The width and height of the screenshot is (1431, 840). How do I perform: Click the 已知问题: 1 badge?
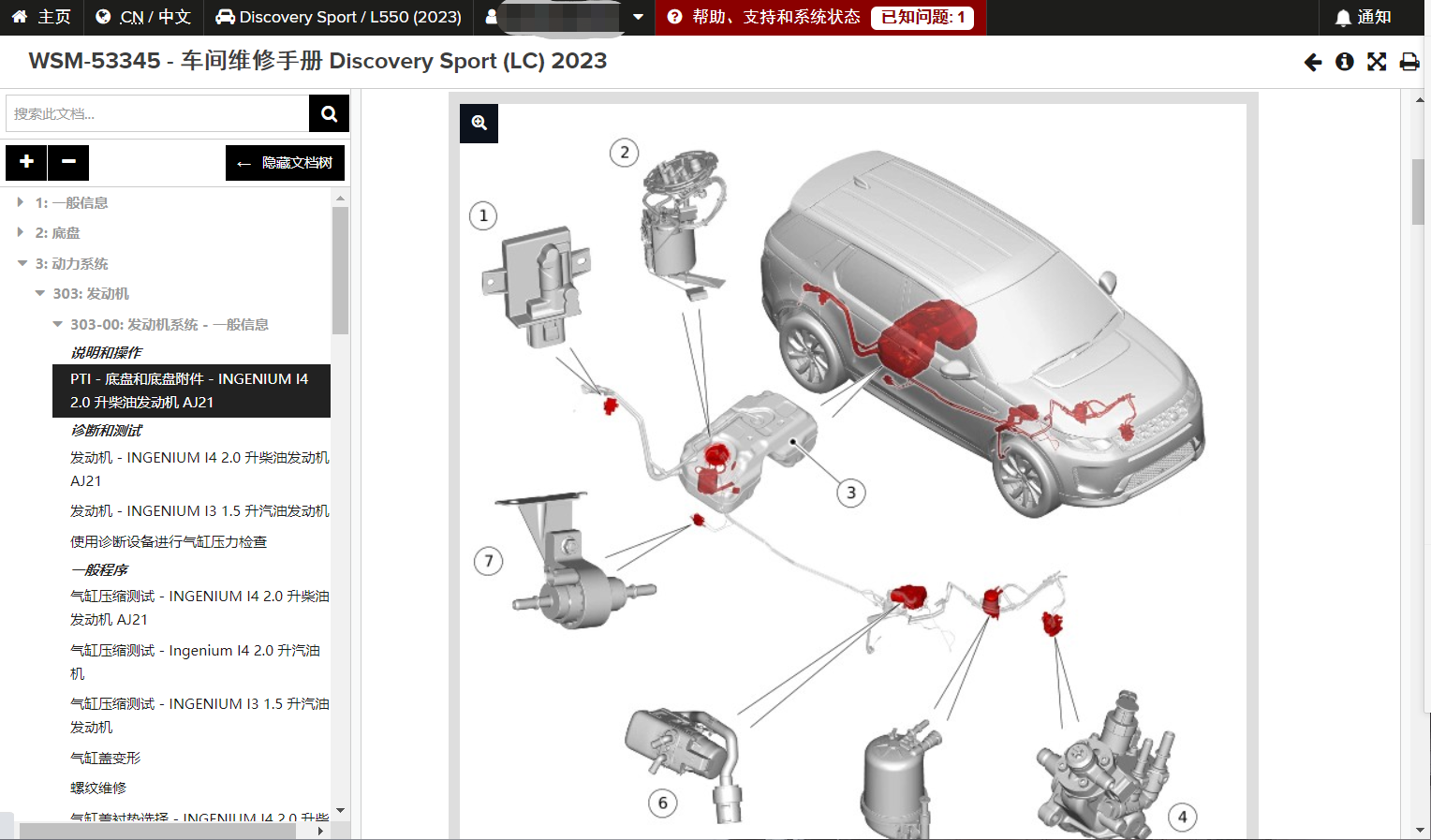pyautogui.click(x=922, y=17)
